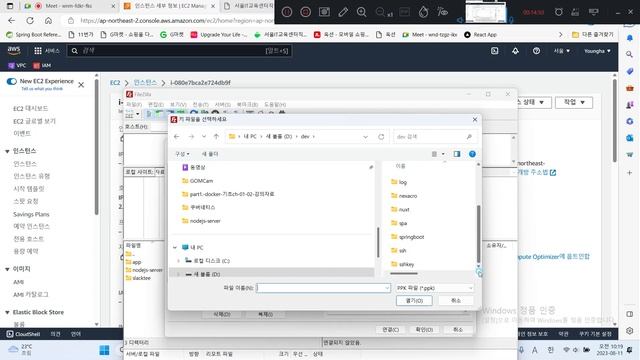Click the AWS console search box
Viewport: 640px width, 360px height.
tap(179, 51)
